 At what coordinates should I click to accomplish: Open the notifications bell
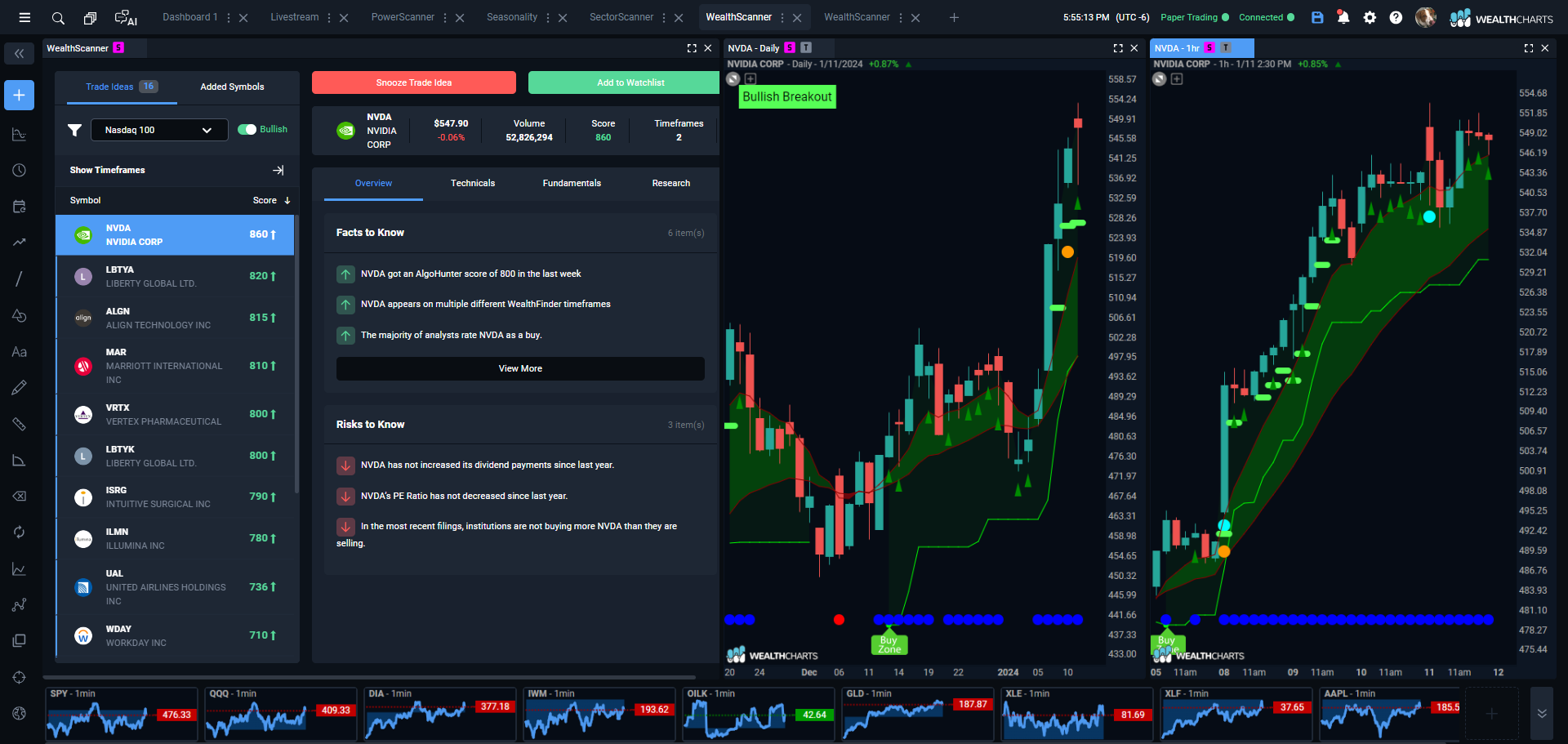[x=1343, y=17]
